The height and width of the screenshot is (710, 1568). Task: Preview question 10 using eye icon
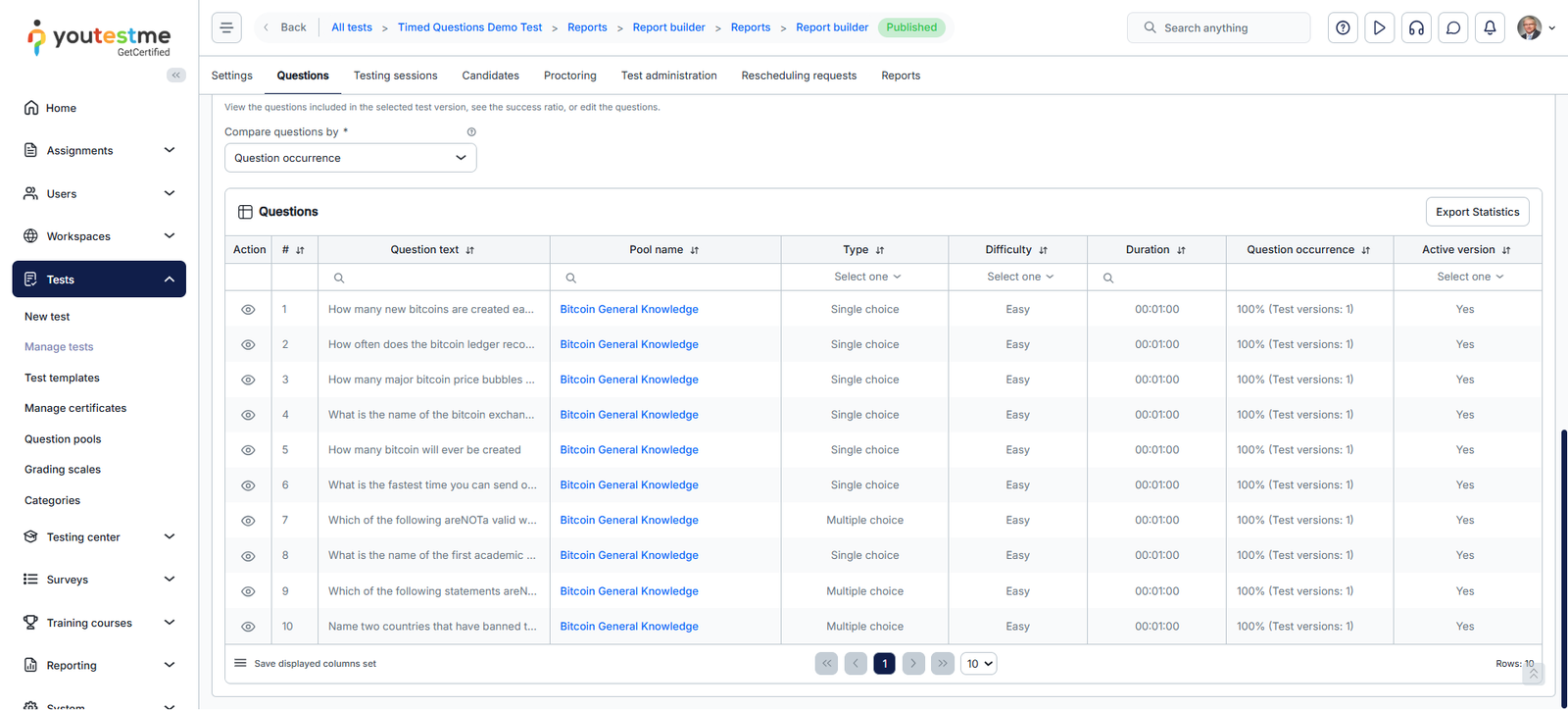[x=248, y=627]
